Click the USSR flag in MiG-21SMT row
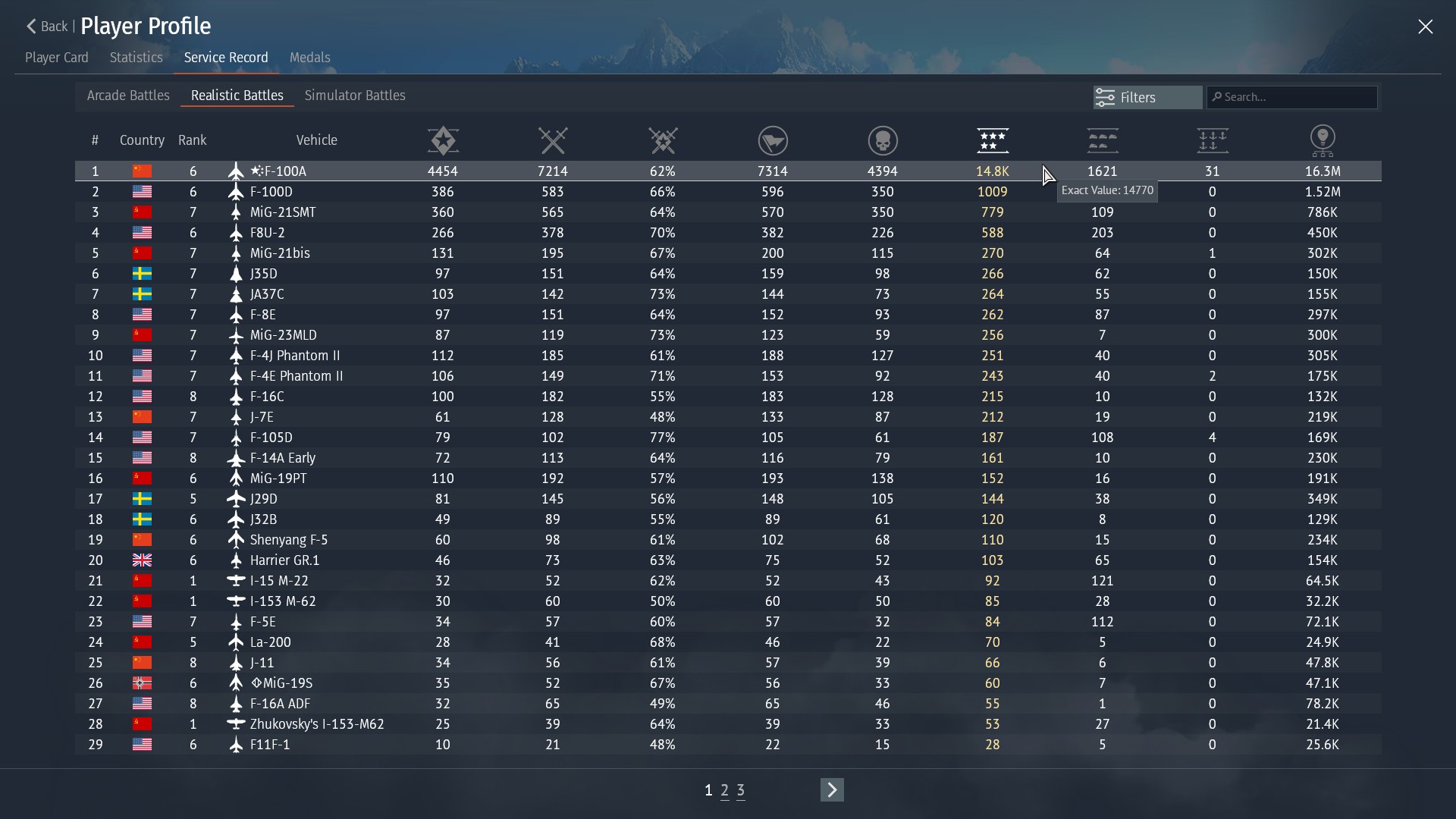This screenshot has width=1456, height=819. (142, 212)
